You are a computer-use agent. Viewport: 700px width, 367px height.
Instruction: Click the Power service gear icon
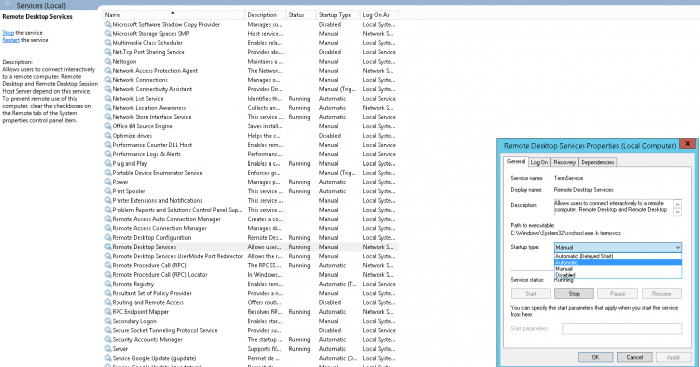tap(108, 182)
